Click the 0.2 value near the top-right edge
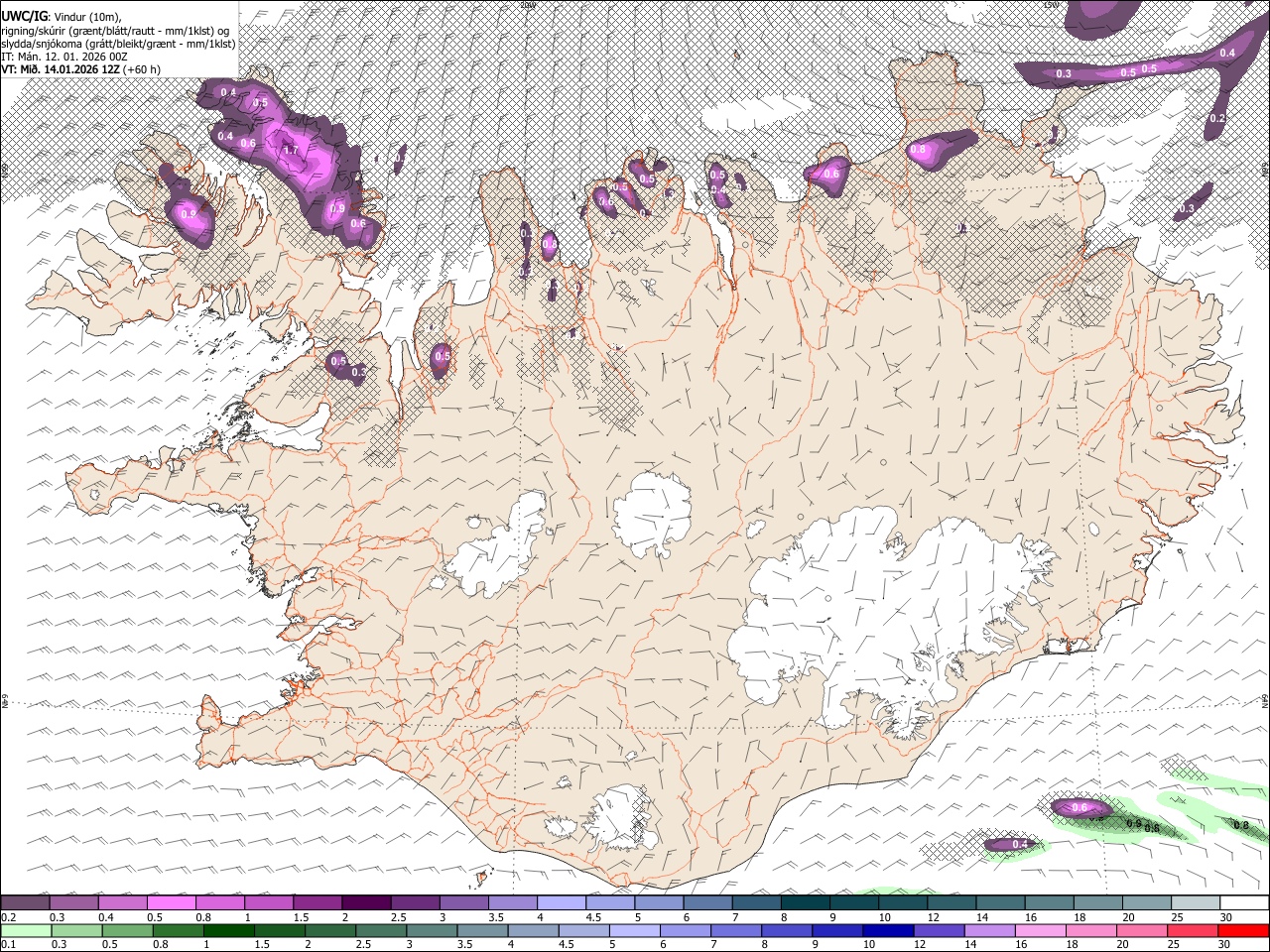 point(1218,118)
